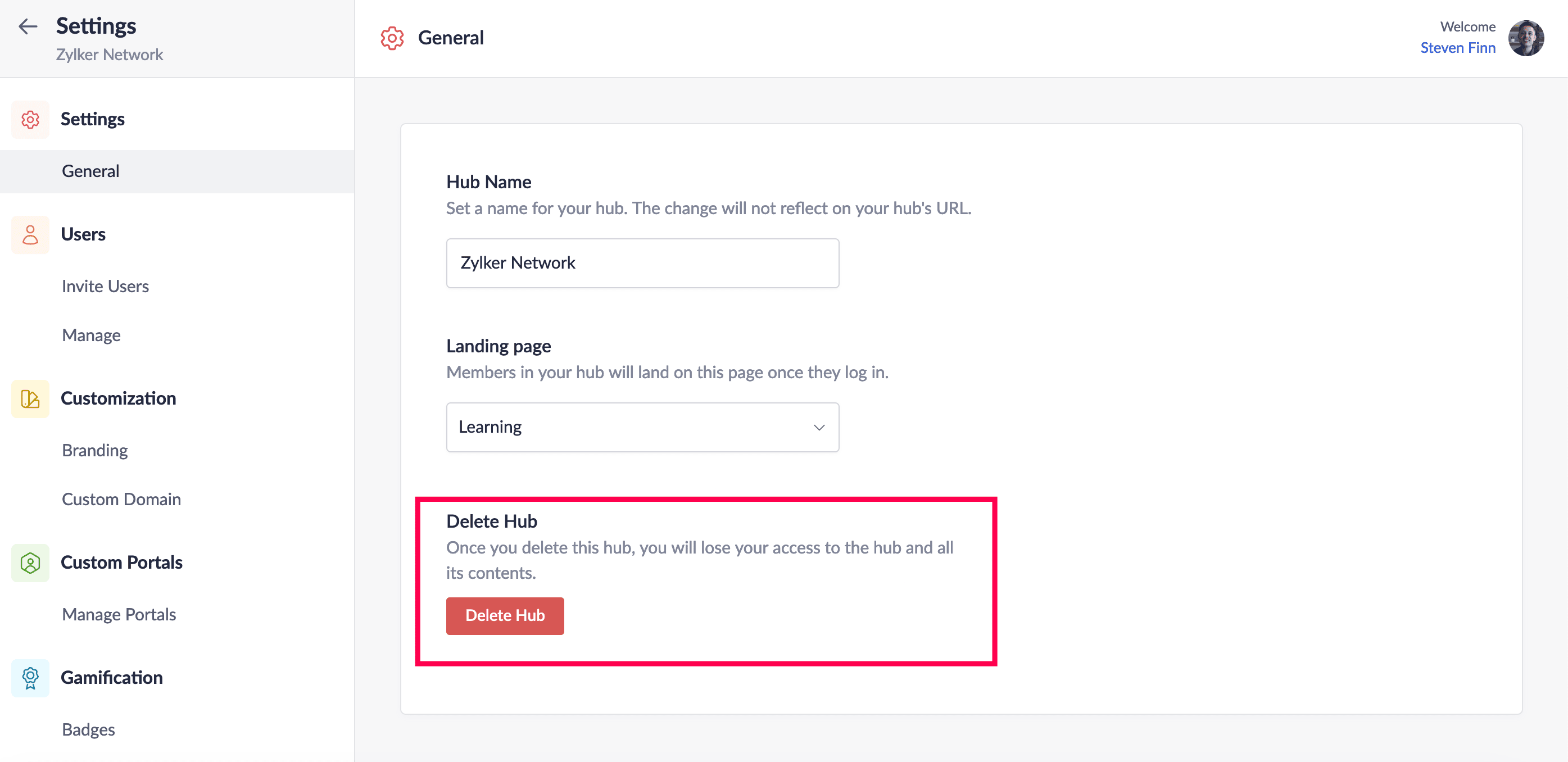Viewport: 1568px width, 762px height.
Task: Open Invite Users page
Action: (x=105, y=286)
